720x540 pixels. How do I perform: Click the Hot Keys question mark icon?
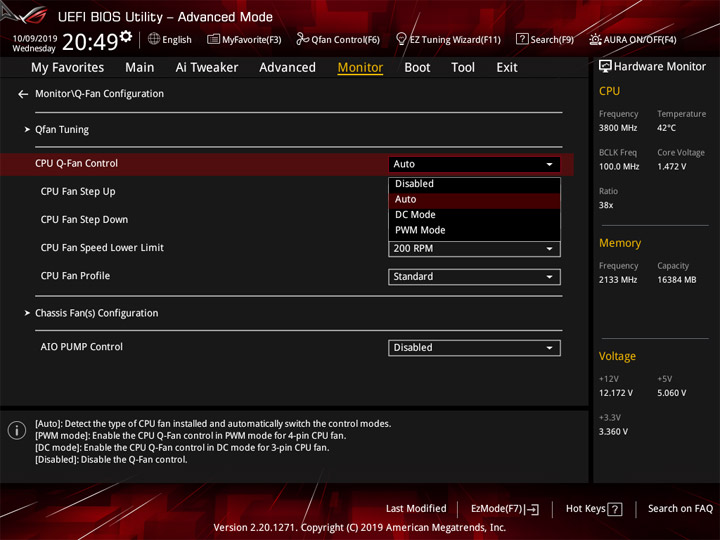(x=615, y=509)
